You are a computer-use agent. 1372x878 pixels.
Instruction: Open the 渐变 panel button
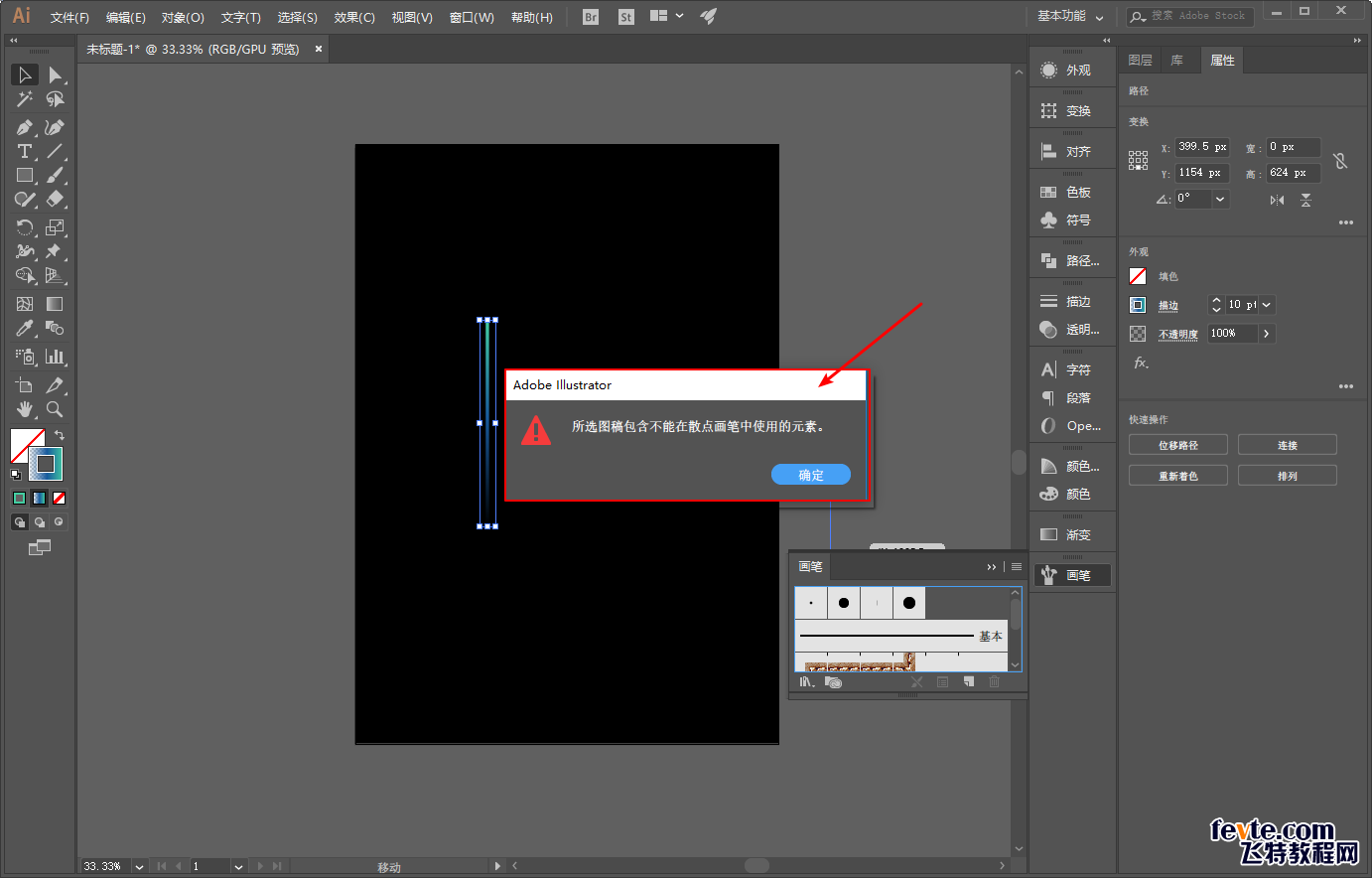pos(1072,534)
